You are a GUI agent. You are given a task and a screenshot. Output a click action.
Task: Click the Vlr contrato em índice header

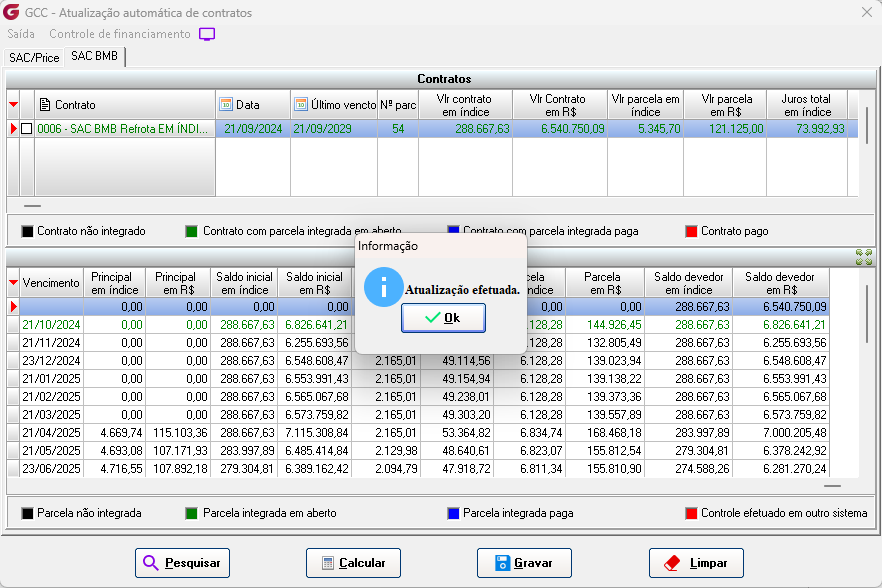[x=466, y=105]
